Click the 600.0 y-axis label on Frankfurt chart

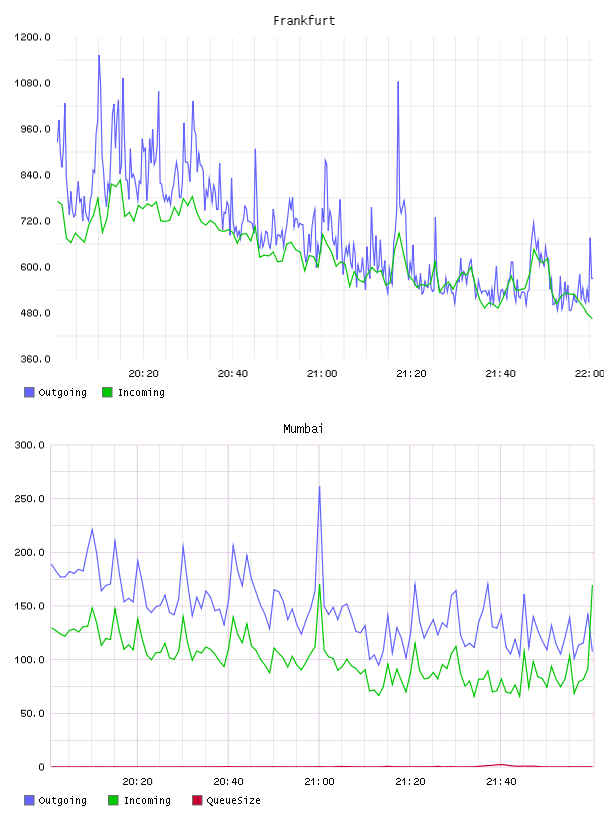[x=35, y=267]
